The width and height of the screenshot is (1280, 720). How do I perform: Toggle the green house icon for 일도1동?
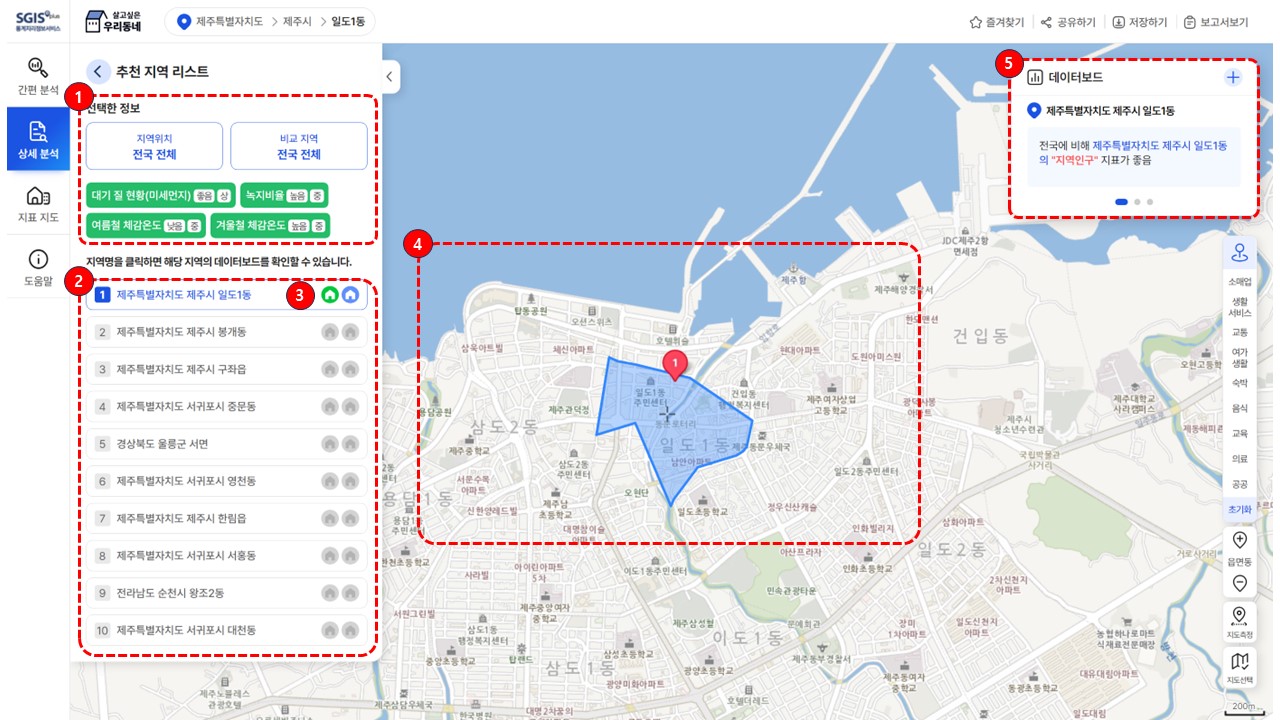click(330, 295)
